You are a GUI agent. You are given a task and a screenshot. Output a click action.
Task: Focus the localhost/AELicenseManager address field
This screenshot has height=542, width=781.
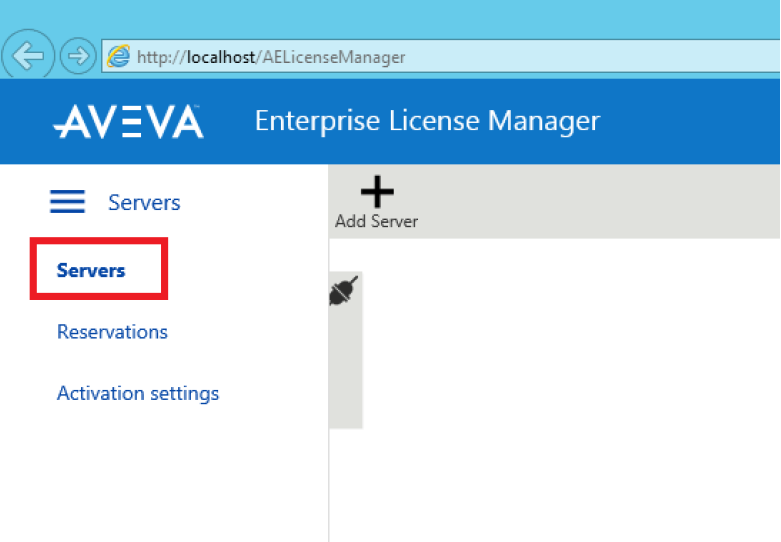pyautogui.click(x=441, y=56)
